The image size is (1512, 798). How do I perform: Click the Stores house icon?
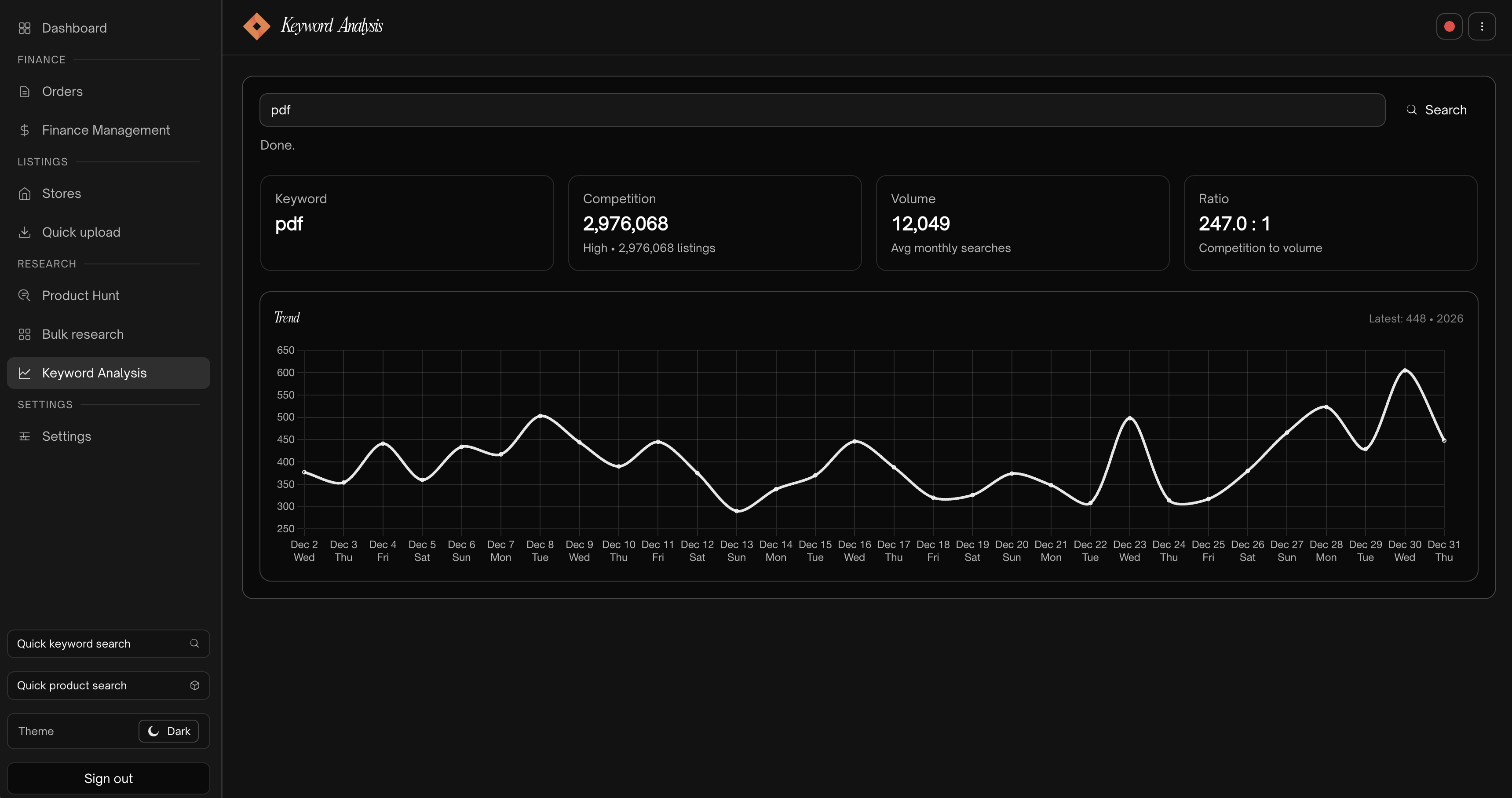25,194
